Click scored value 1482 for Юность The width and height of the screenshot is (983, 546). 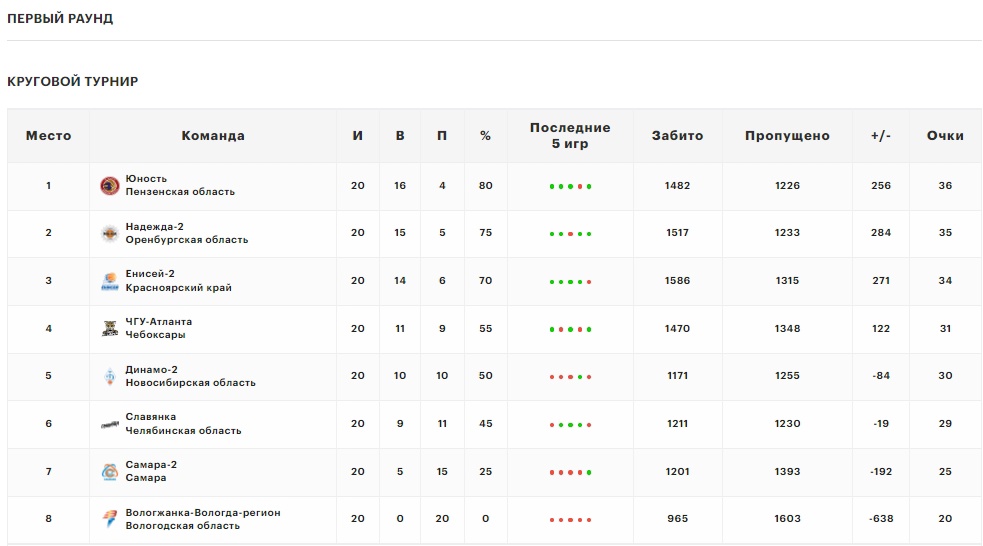pos(678,186)
